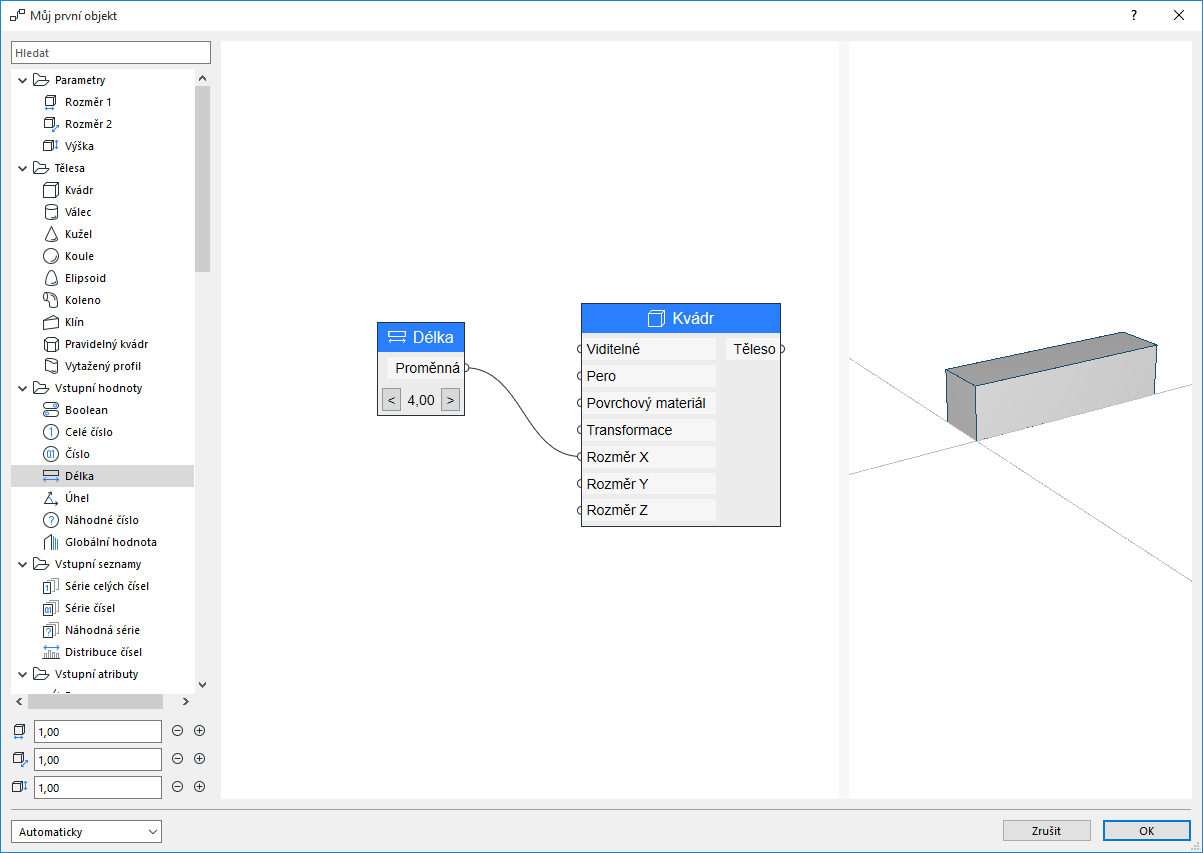This screenshot has width=1203, height=853.
Task: Collapse the Tělesa tree group
Action: pos(23,168)
